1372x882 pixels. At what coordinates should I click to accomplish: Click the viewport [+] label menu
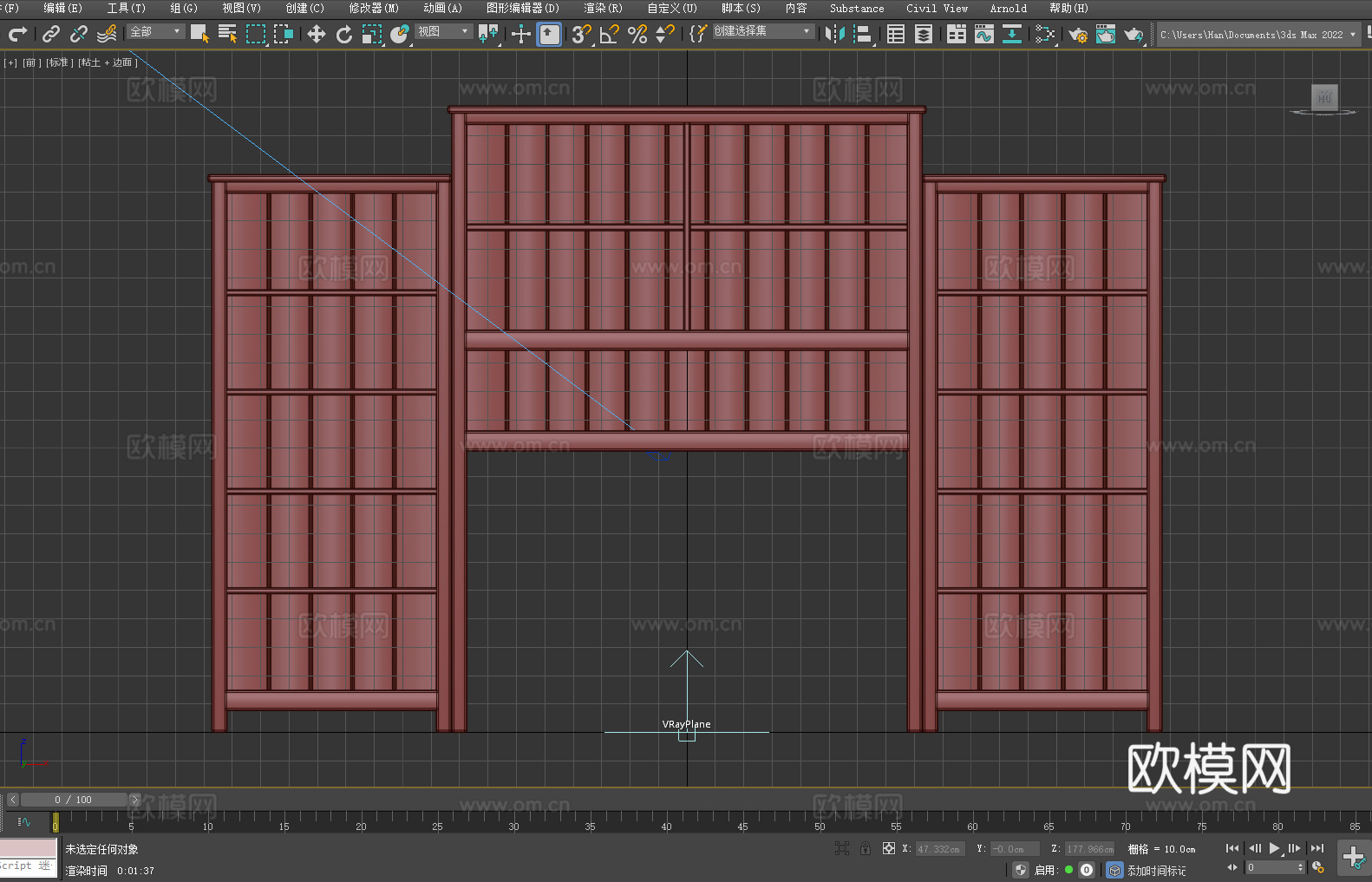tap(10, 62)
